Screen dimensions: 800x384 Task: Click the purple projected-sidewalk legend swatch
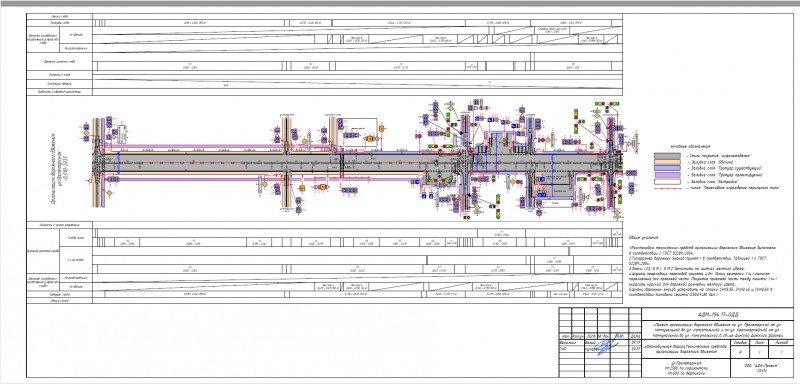[x=667, y=174]
